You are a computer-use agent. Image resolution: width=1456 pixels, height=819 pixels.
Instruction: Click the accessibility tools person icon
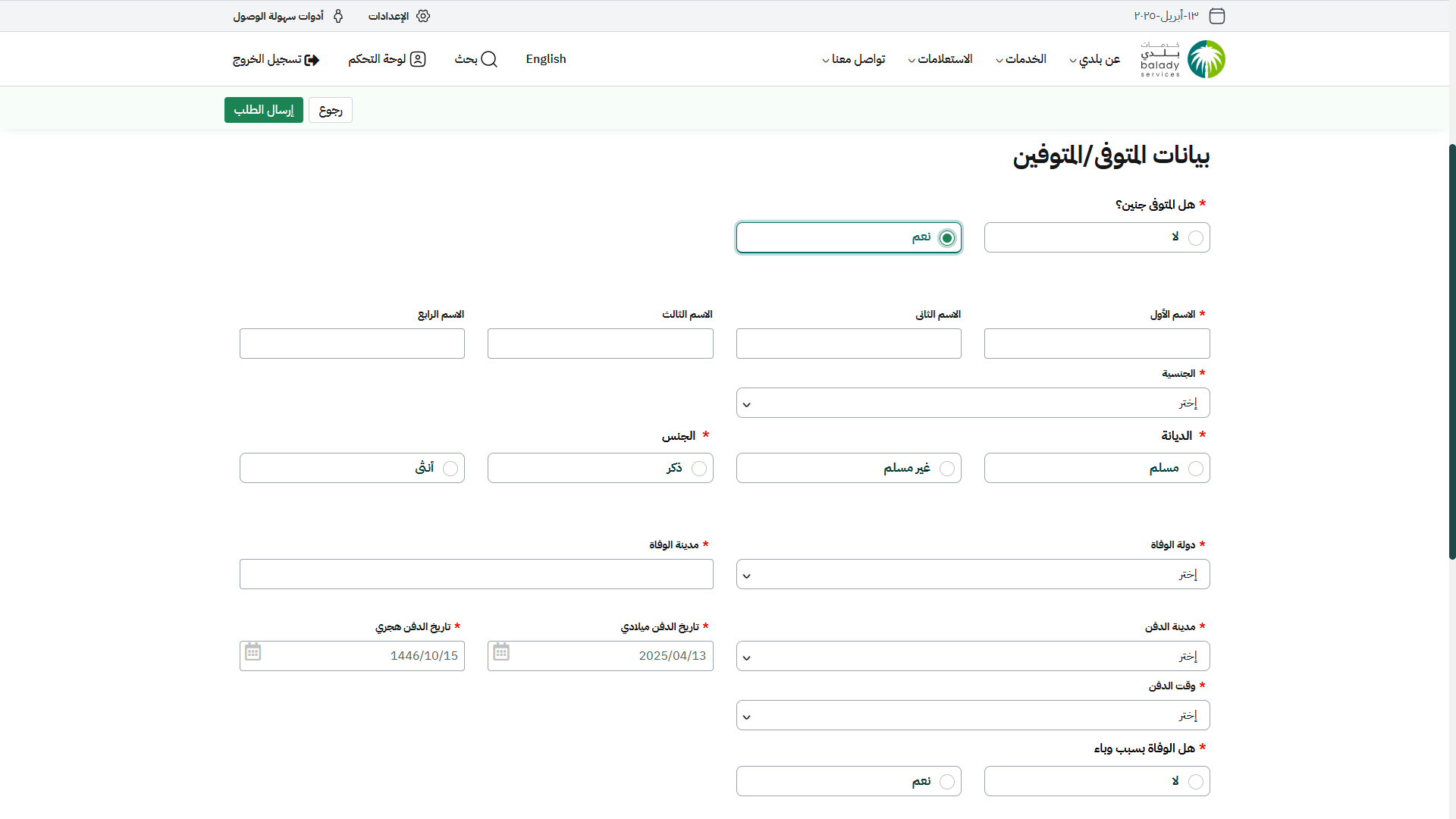click(x=338, y=16)
